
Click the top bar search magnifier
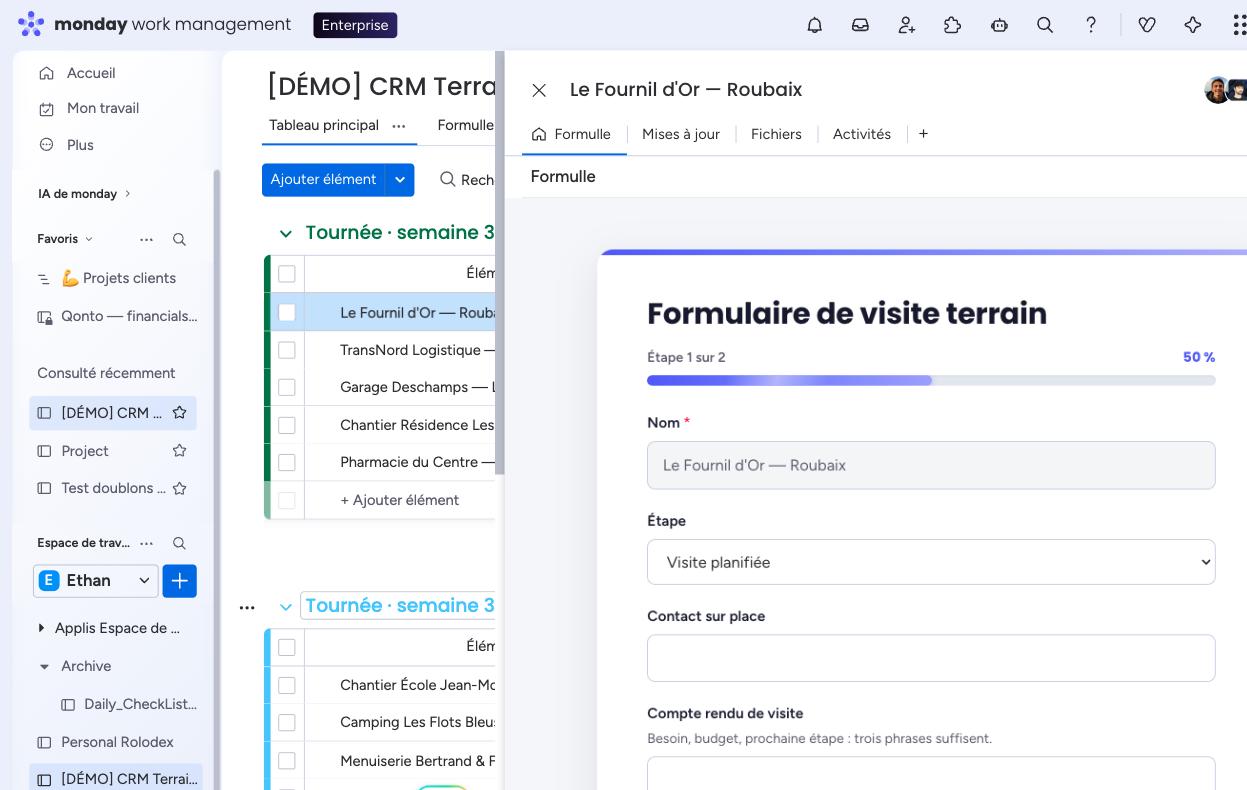(x=1045, y=25)
